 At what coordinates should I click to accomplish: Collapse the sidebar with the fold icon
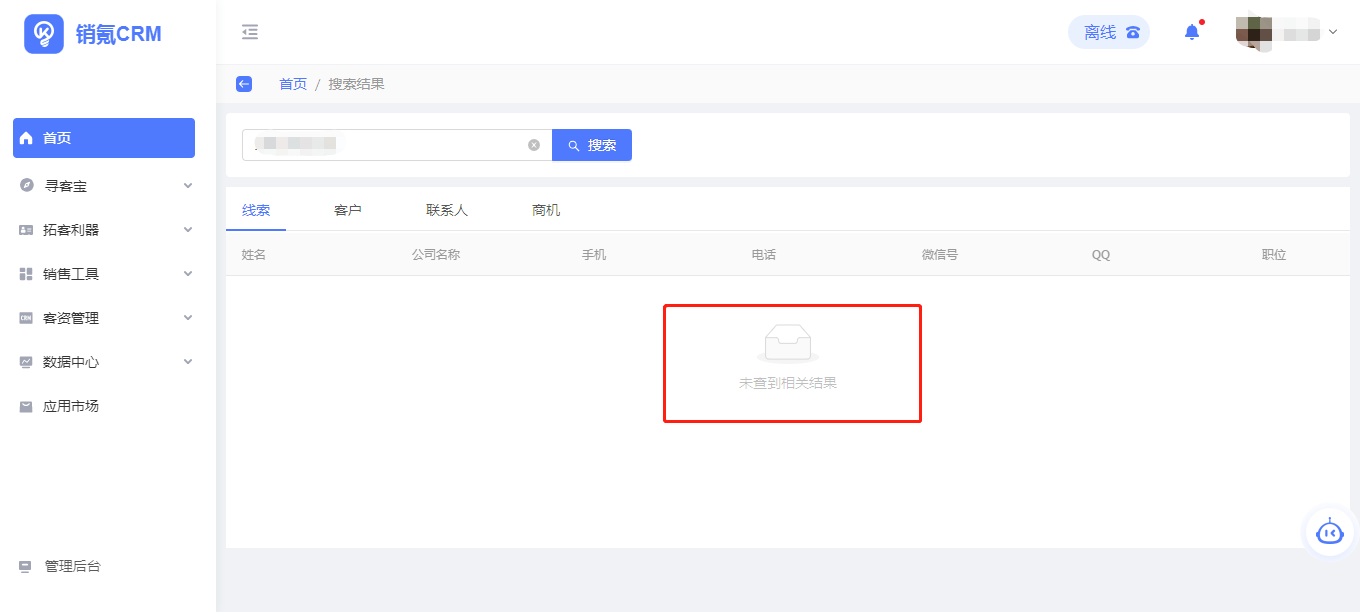point(250,32)
